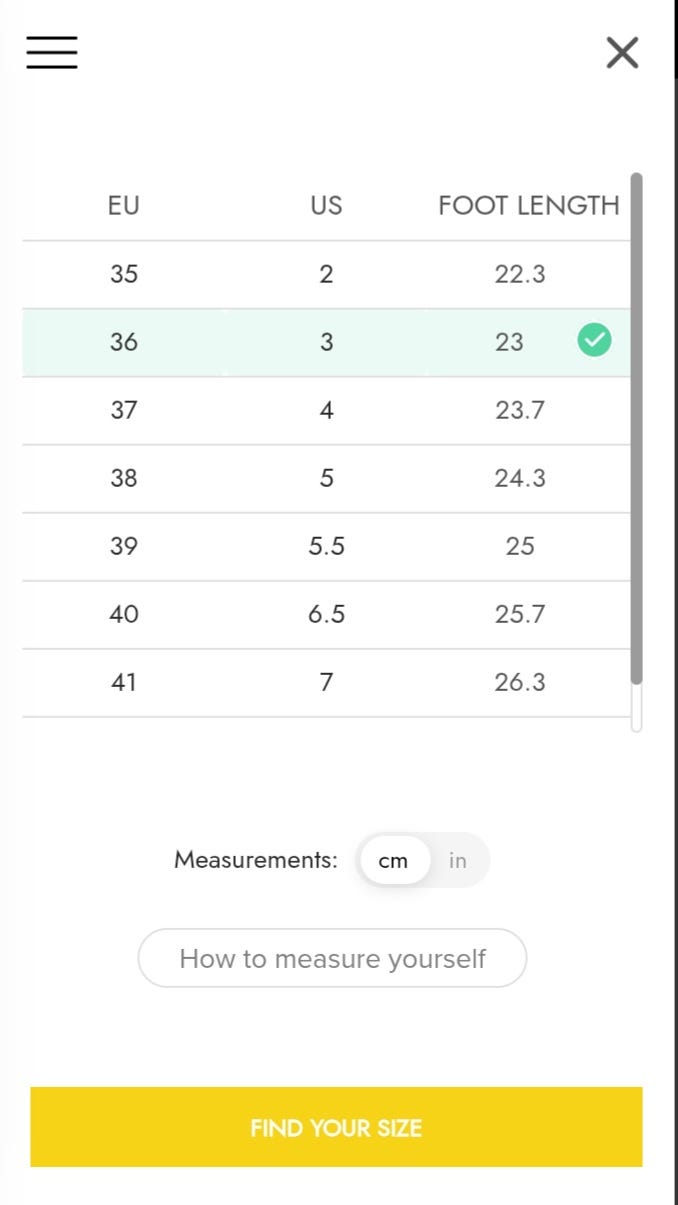678x1205 pixels.
Task: Open the hamburger menu
Action: click(x=52, y=52)
